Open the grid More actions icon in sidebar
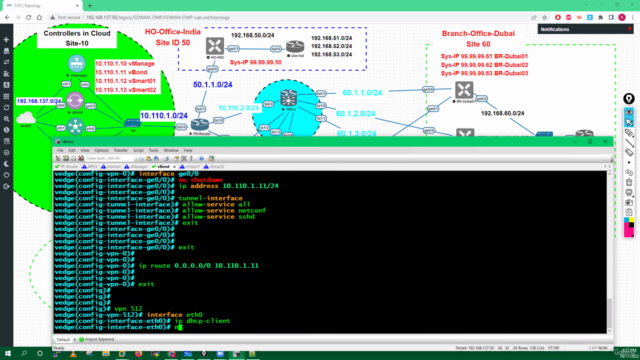640x360 pixels. [6, 96]
